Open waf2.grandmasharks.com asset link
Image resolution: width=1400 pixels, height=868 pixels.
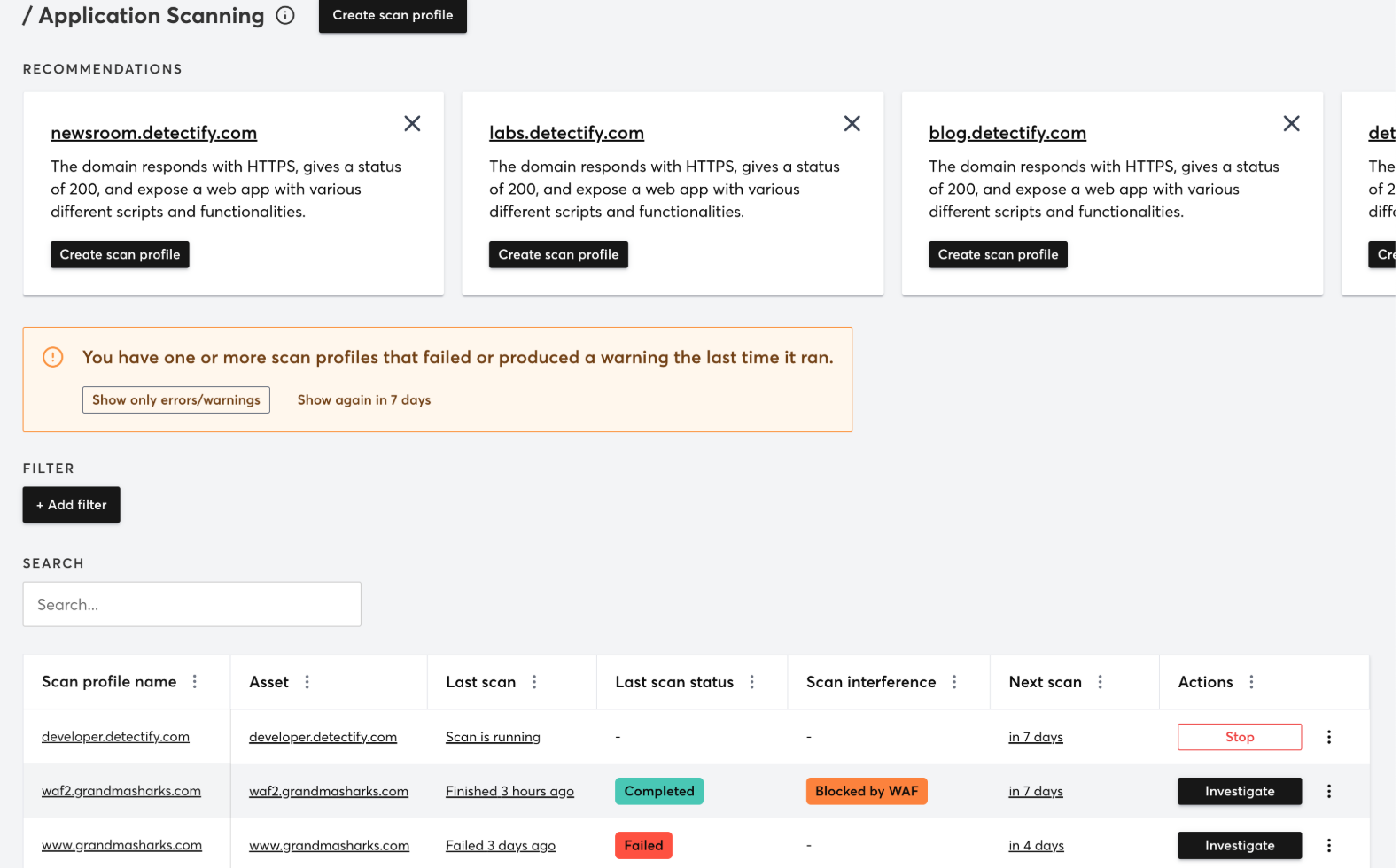coord(329,791)
